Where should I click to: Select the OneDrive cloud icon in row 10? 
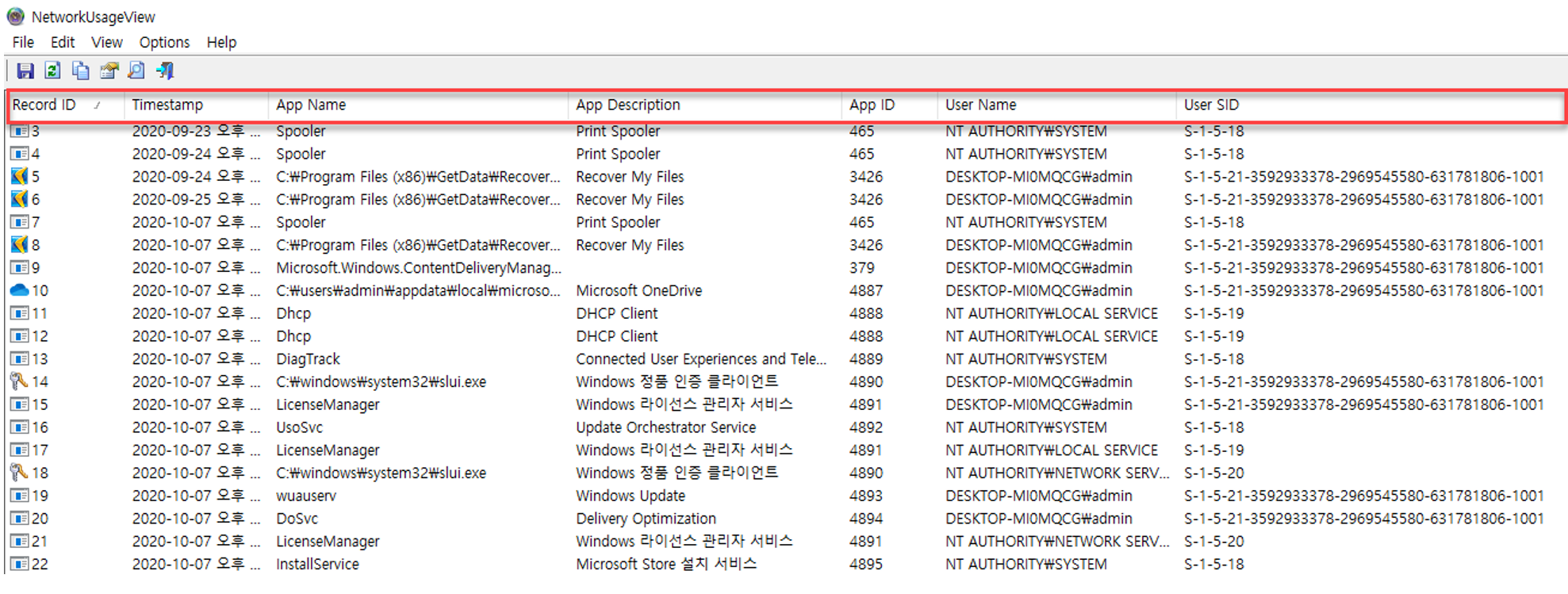(x=19, y=291)
